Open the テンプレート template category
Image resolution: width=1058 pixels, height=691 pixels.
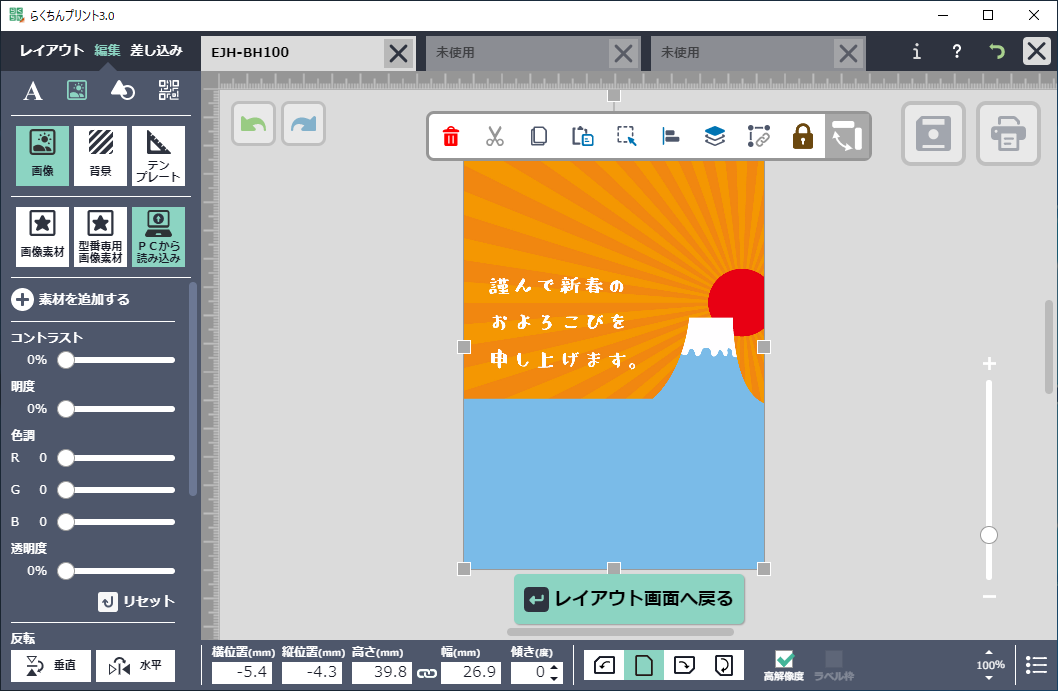(159, 156)
